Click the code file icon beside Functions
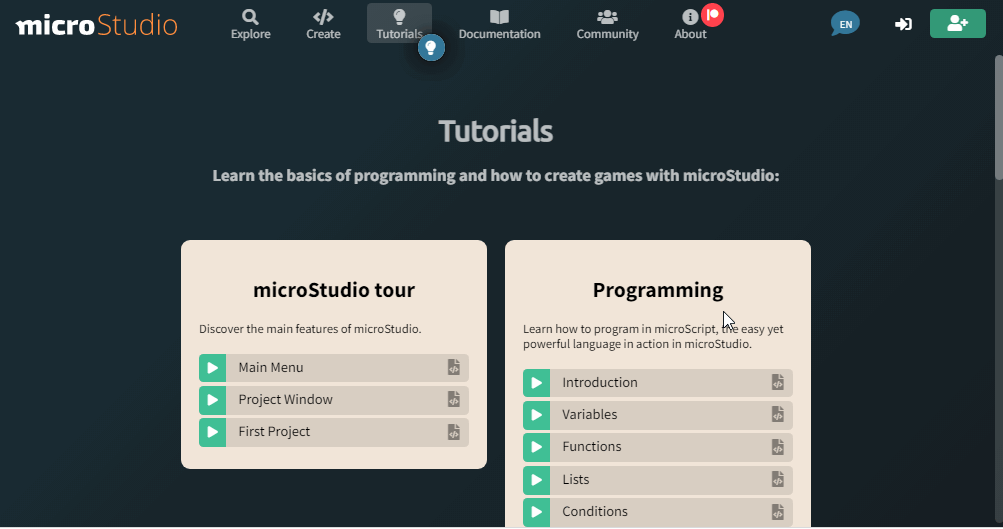This screenshot has width=1003, height=529. [777, 447]
